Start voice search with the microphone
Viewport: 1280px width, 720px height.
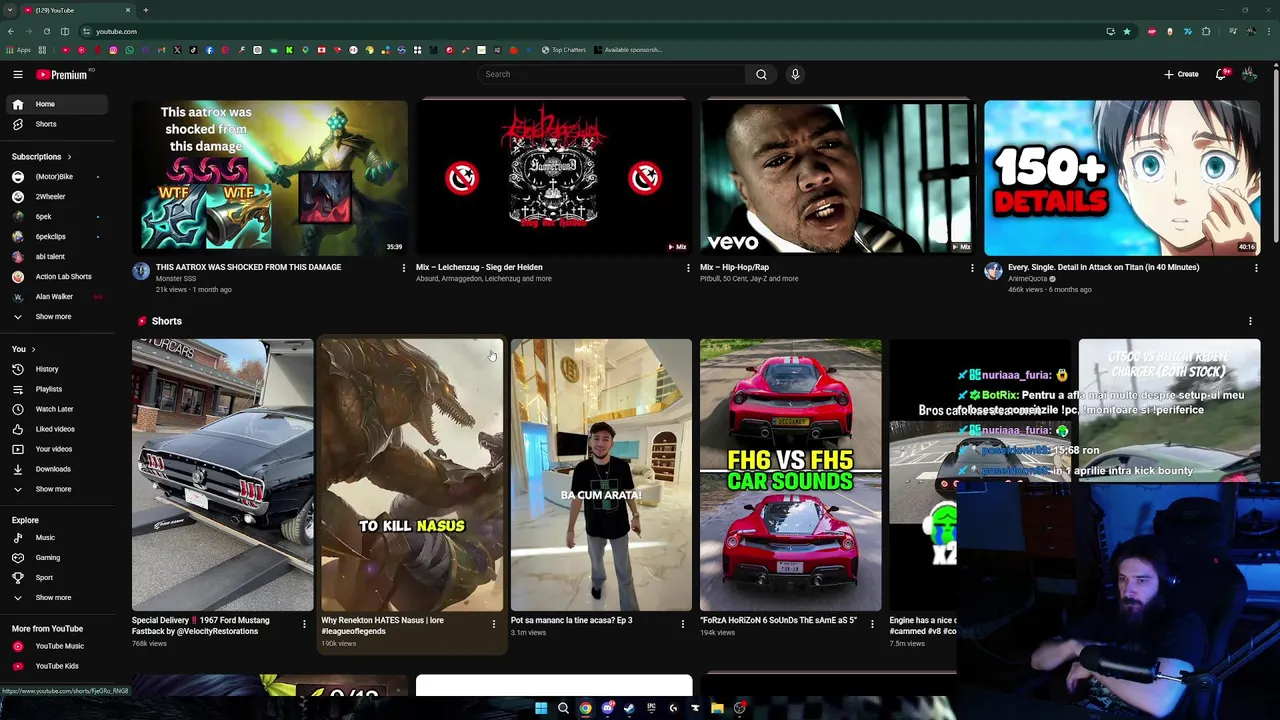(x=795, y=74)
